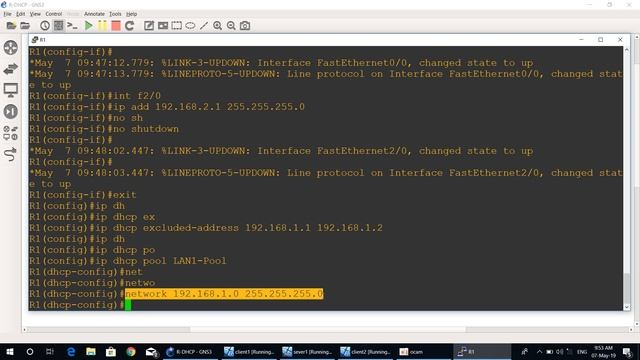Image resolution: width=640 pixels, height=360 pixels.
Task: Open the Help menu
Action: tap(131, 14)
